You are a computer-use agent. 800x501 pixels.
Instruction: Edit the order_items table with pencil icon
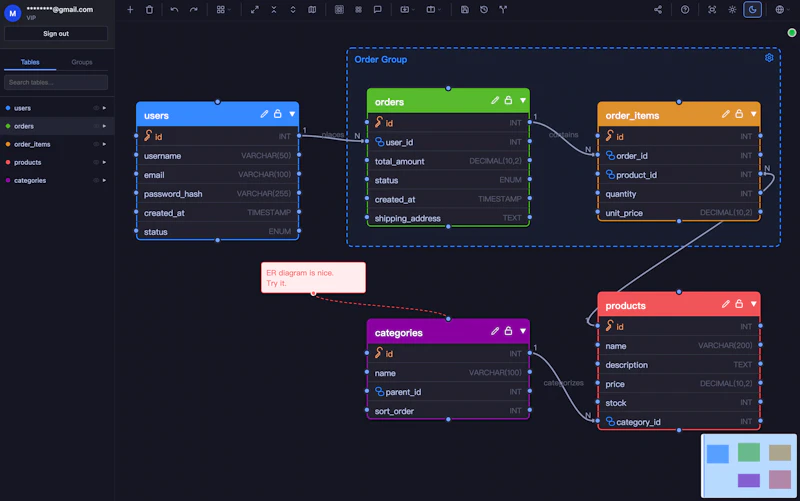point(726,114)
